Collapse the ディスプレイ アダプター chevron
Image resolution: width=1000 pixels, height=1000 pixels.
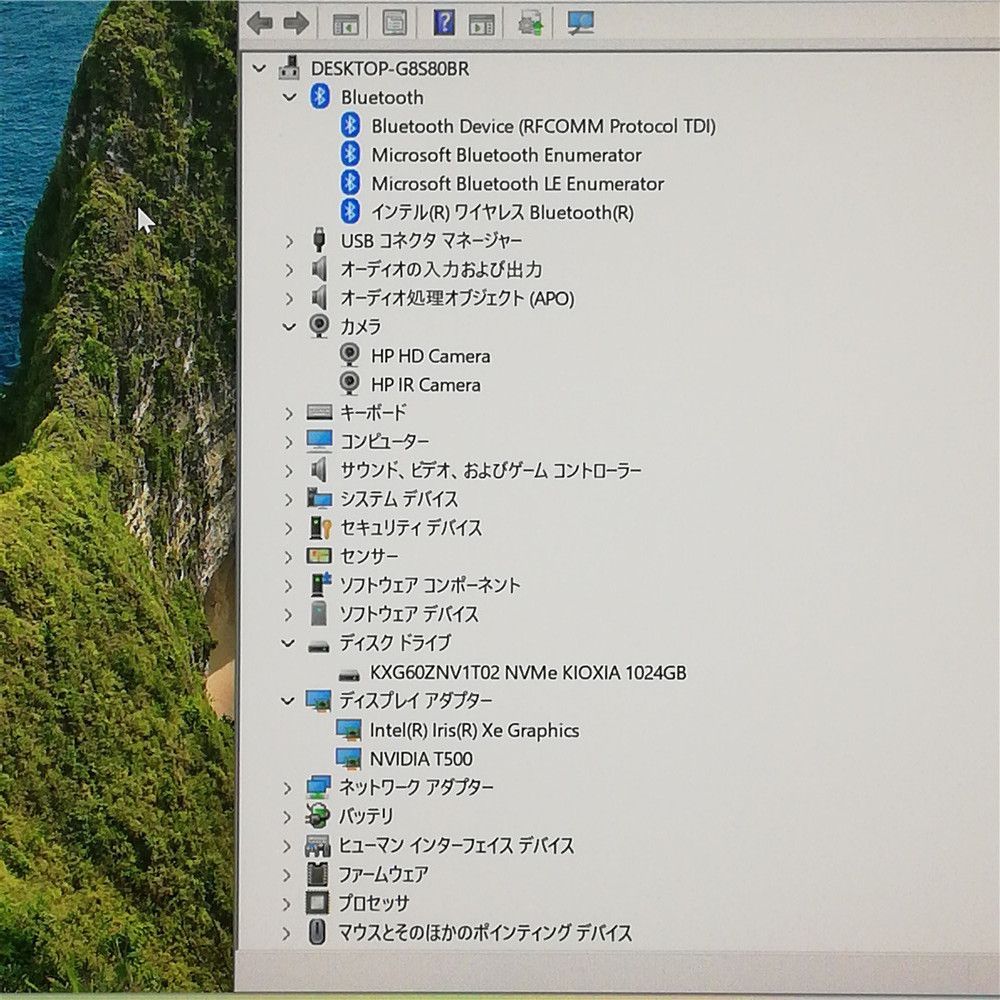click(288, 701)
